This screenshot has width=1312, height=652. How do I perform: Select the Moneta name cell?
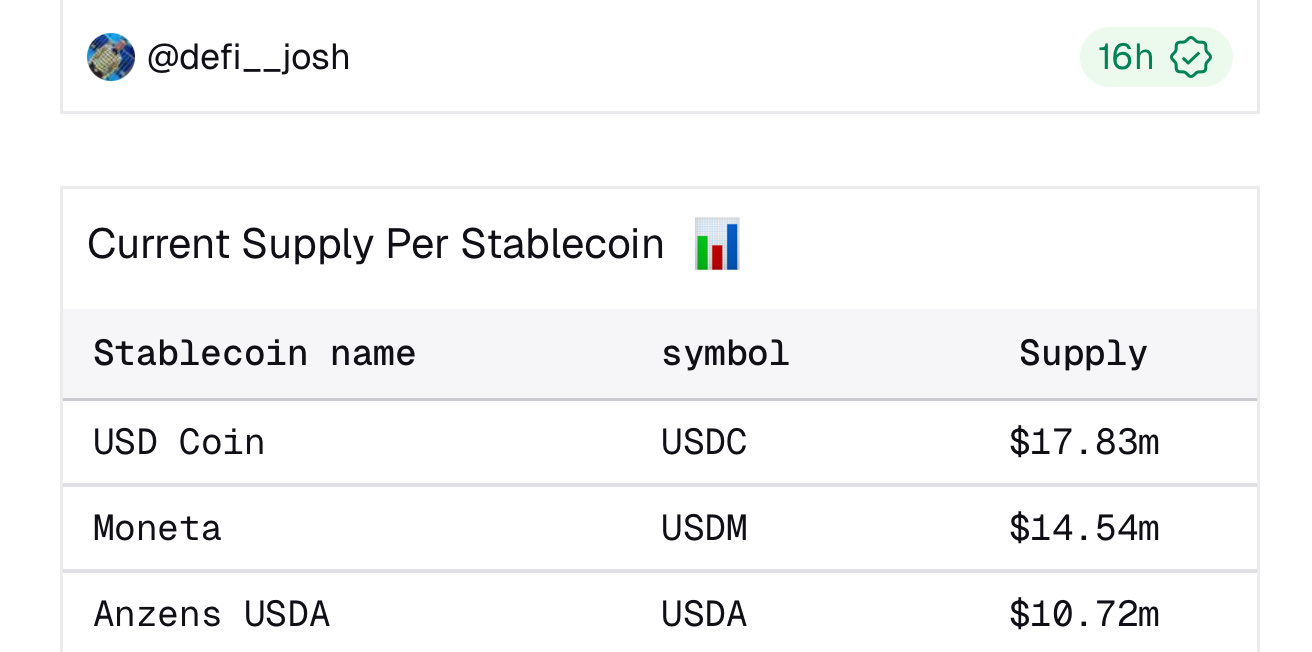(157, 528)
